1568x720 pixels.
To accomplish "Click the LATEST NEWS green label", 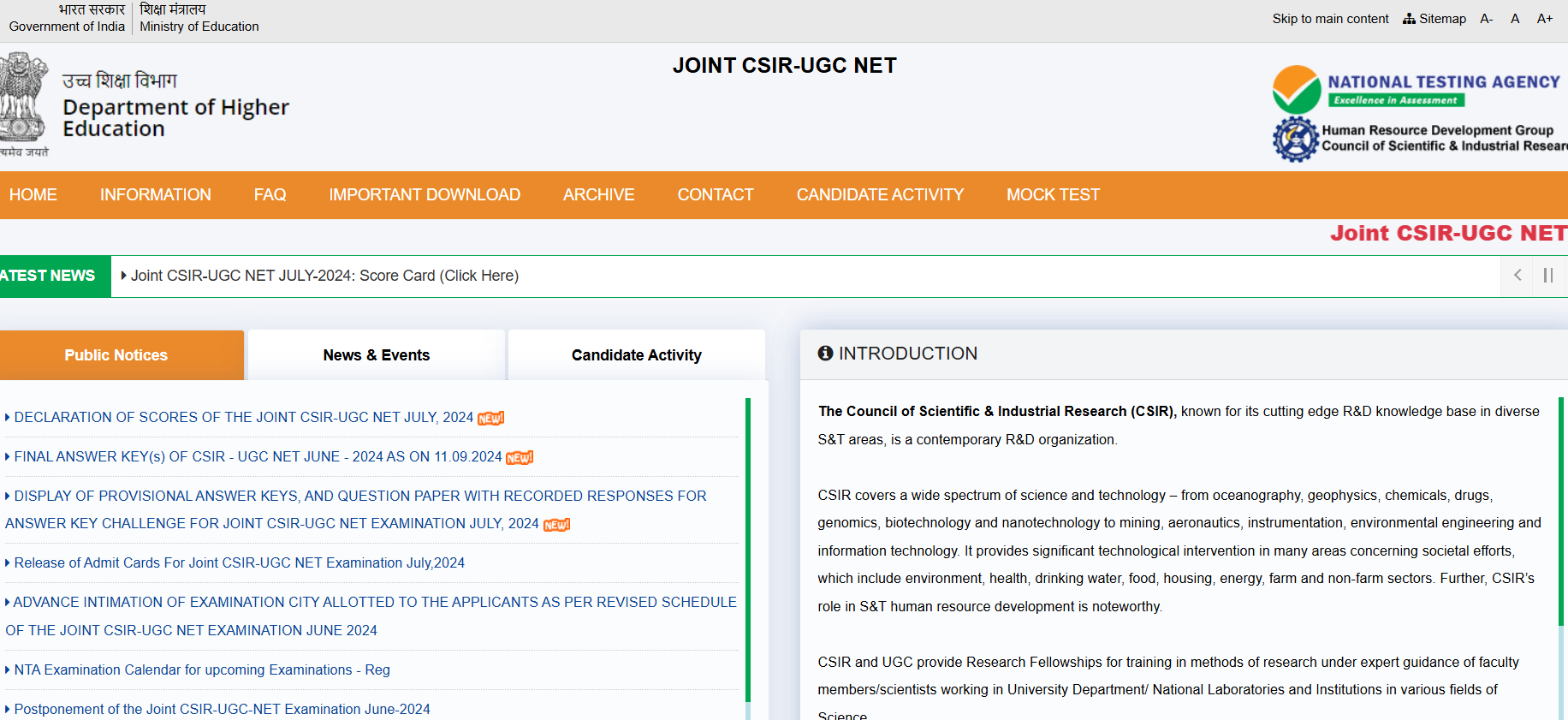I will 56,277.
